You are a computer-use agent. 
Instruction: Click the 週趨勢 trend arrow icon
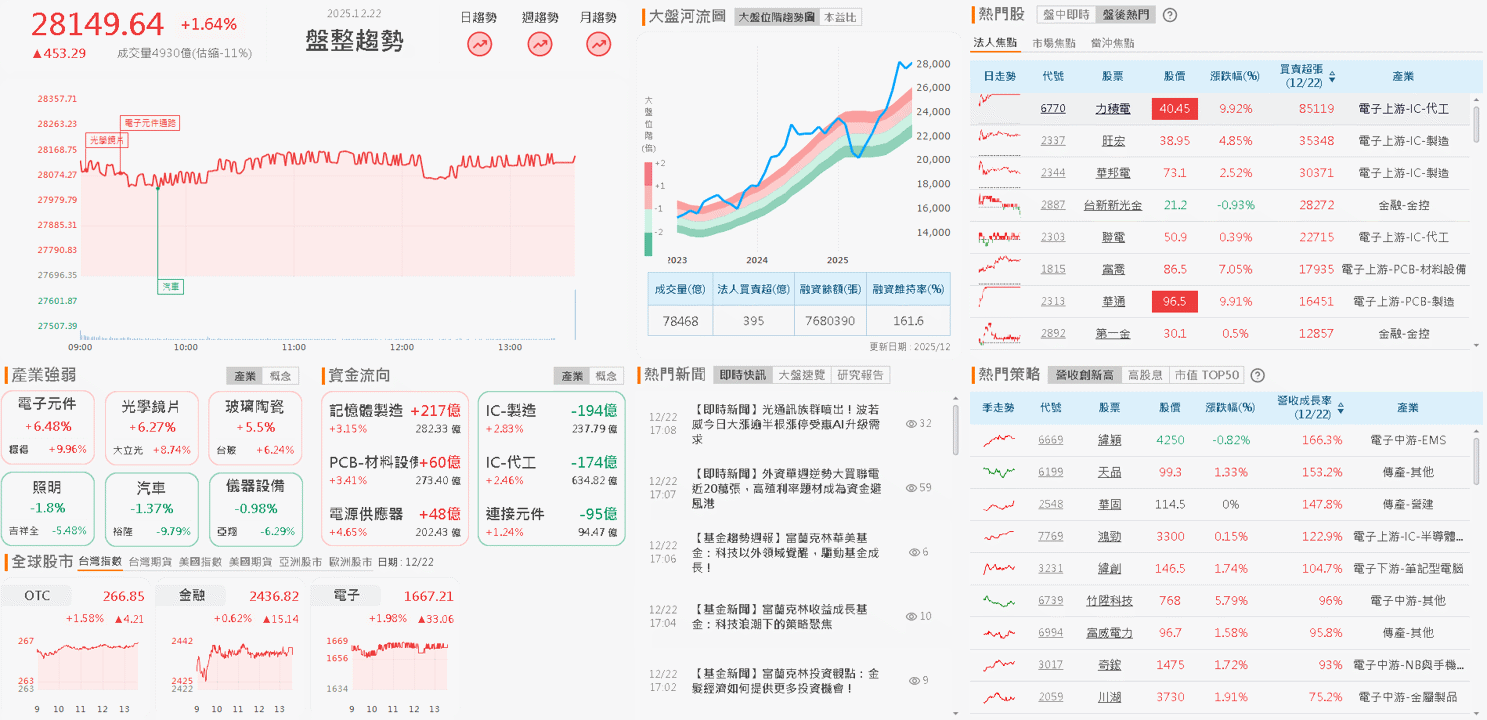[x=540, y=44]
